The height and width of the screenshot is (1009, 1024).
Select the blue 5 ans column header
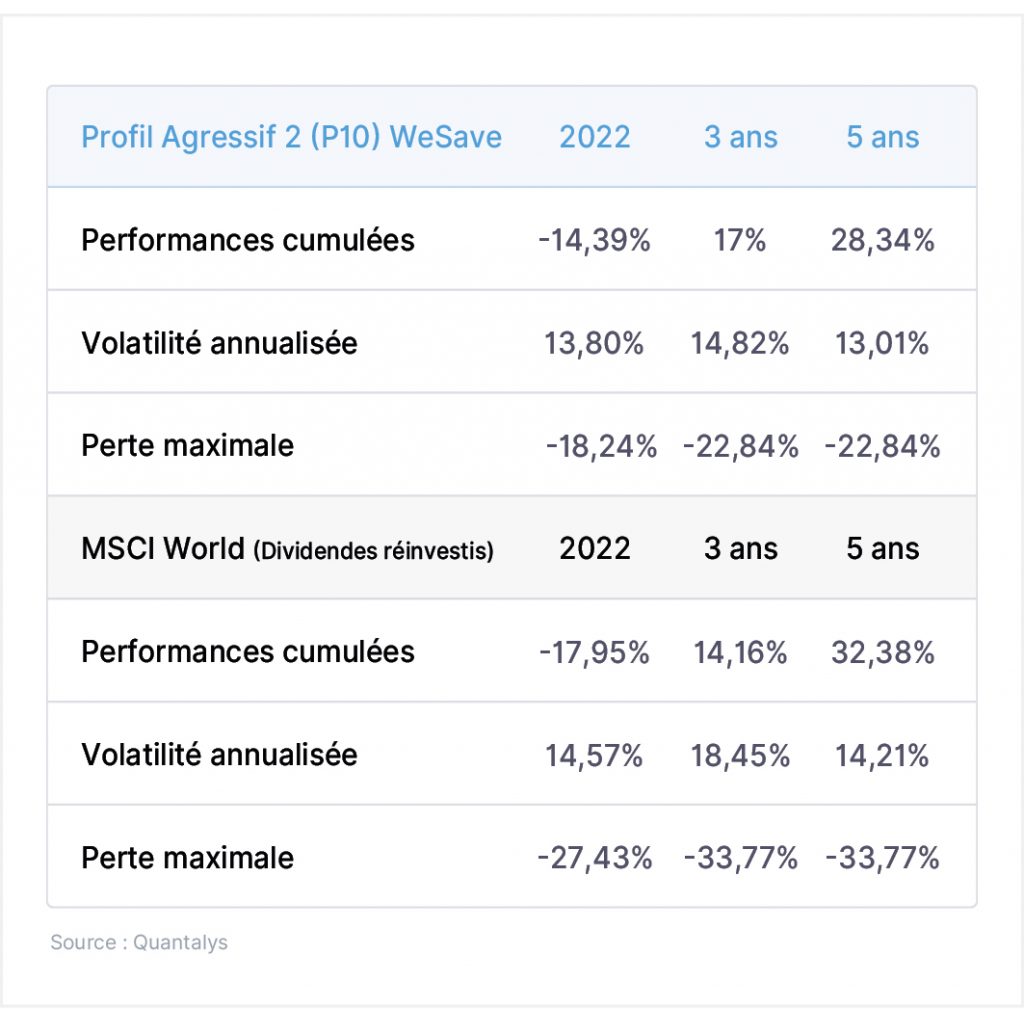pyautogui.click(x=883, y=137)
